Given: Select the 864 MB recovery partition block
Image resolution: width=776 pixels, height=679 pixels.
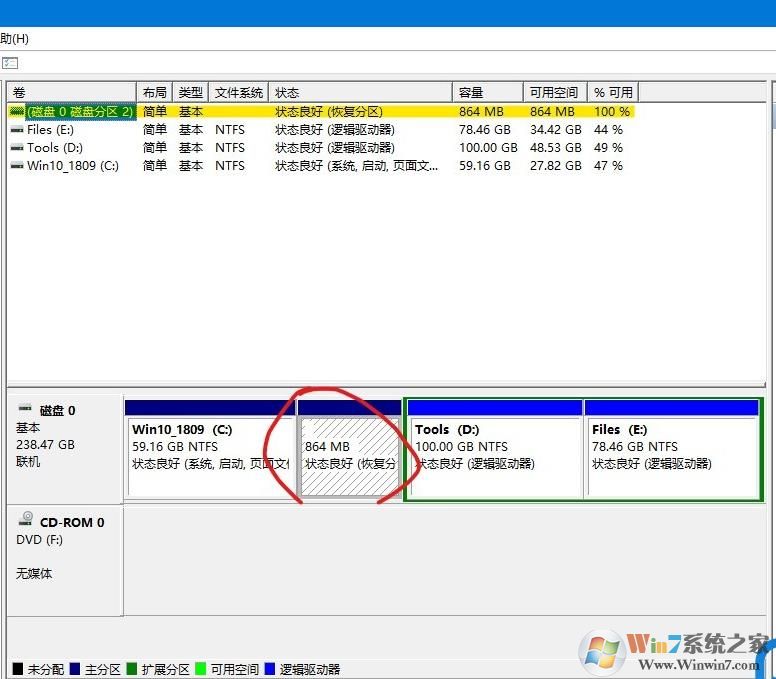Looking at the screenshot, I should 349,456.
